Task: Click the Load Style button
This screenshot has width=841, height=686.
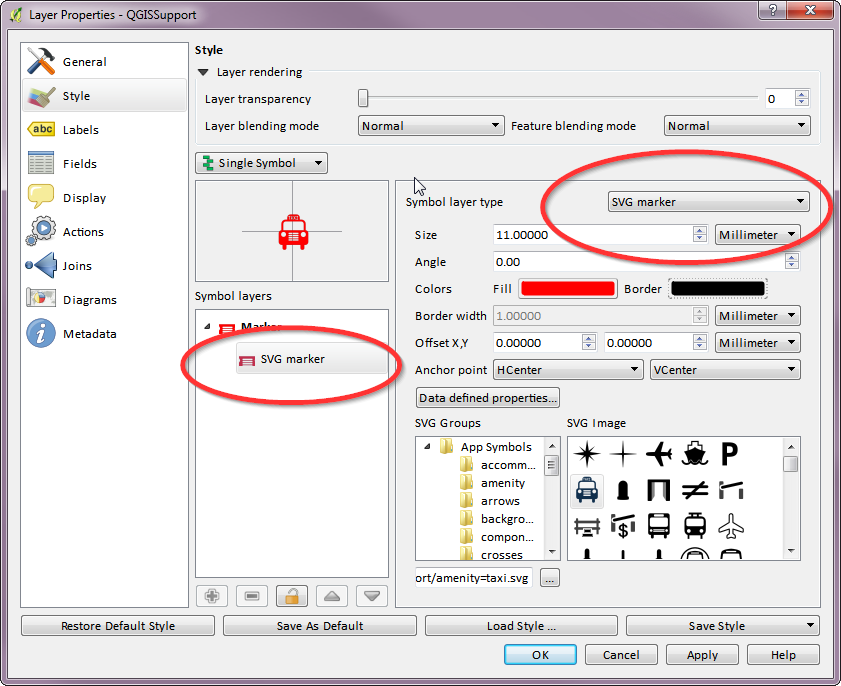Action: point(521,626)
